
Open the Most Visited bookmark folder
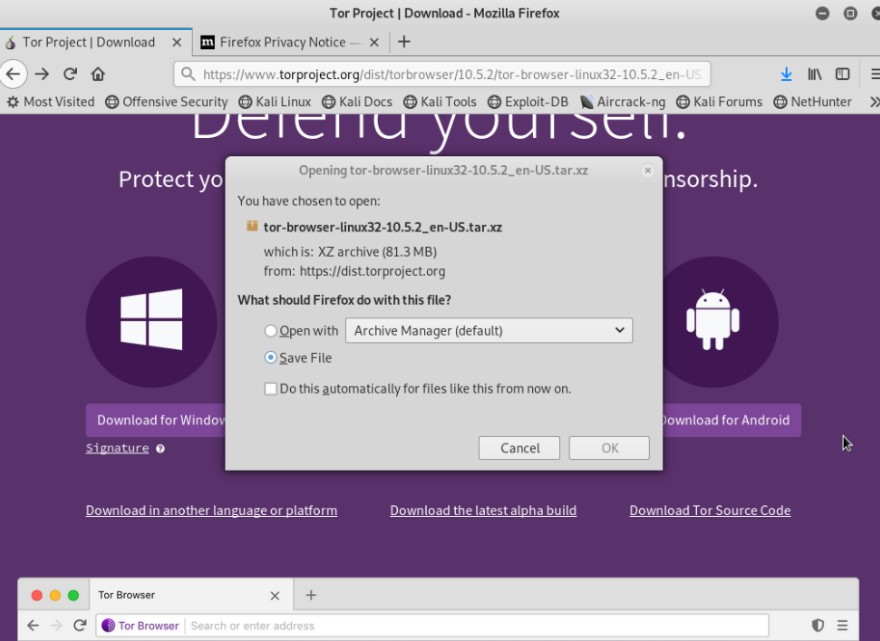point(51,102)
